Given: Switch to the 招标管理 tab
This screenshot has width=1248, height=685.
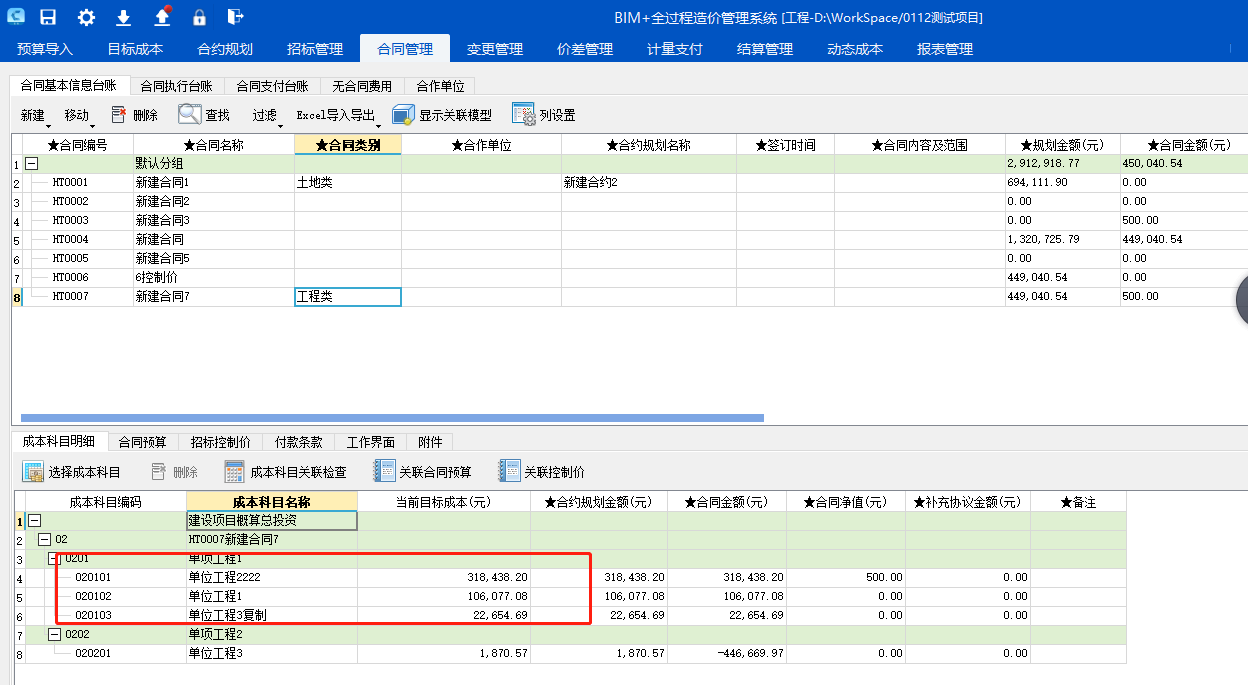Looking at the screenshot, I should [315, 49].
